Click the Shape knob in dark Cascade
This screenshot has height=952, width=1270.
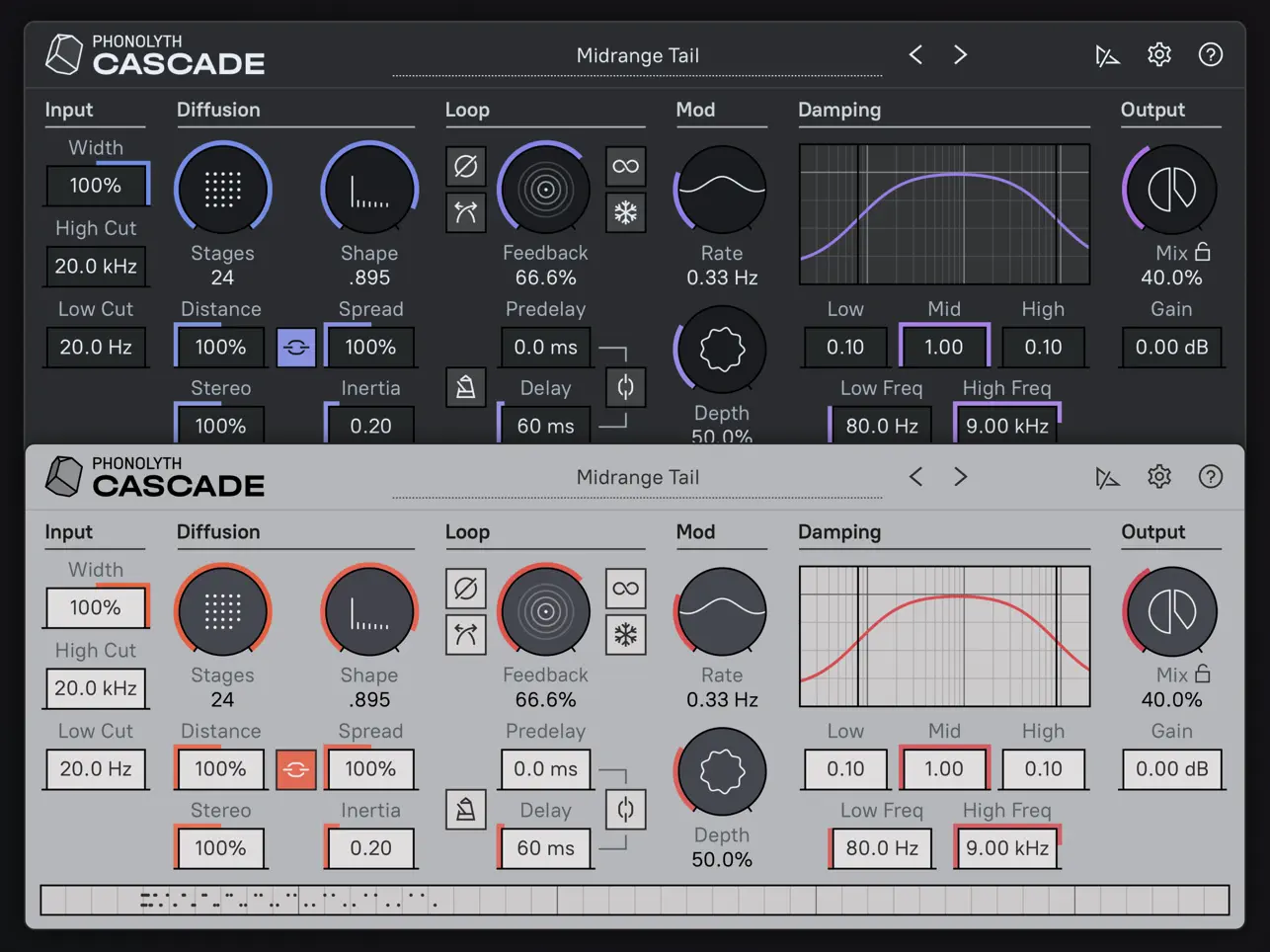369,189
